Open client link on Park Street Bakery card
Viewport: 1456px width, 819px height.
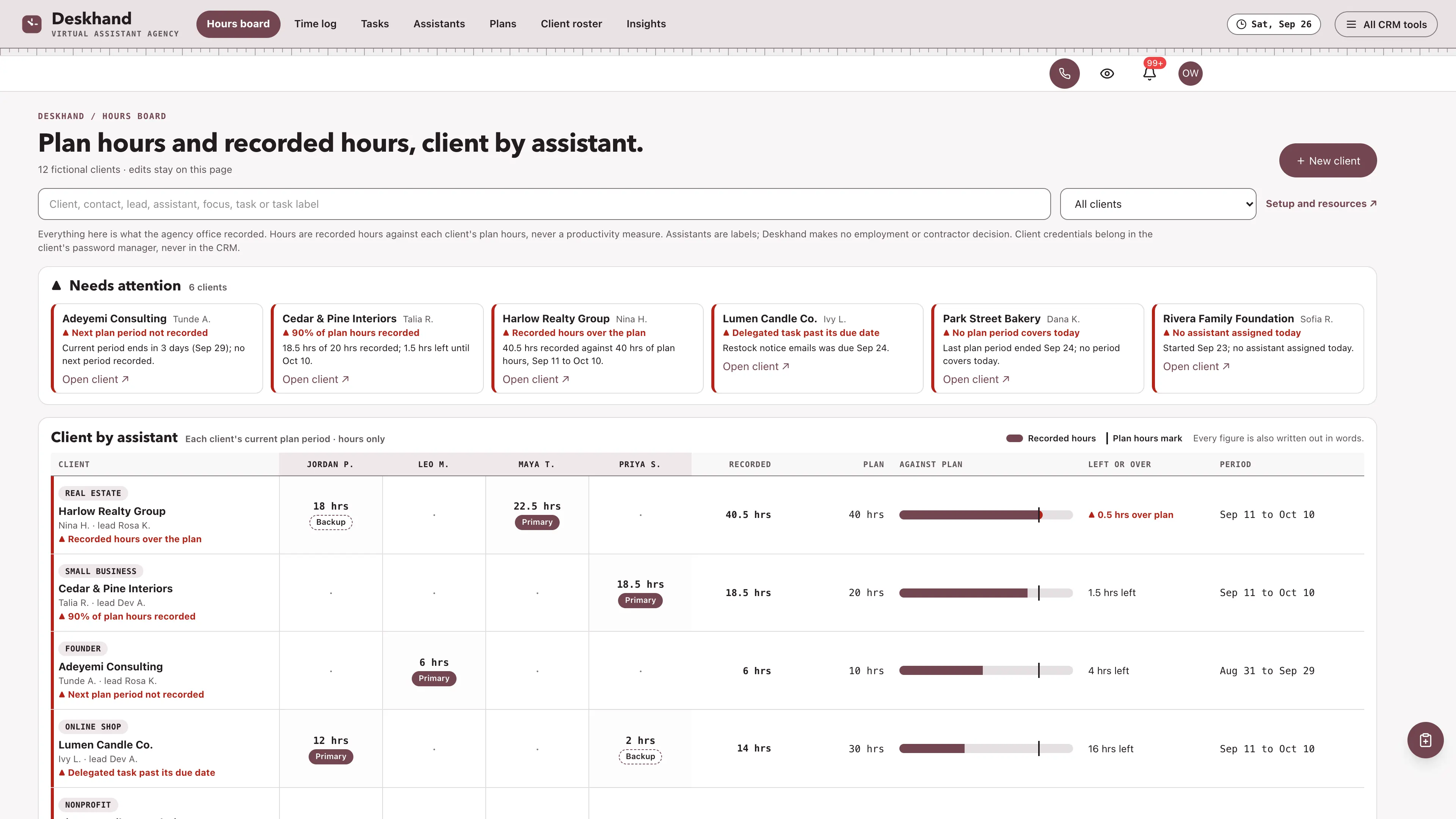[x=976, y=379]
